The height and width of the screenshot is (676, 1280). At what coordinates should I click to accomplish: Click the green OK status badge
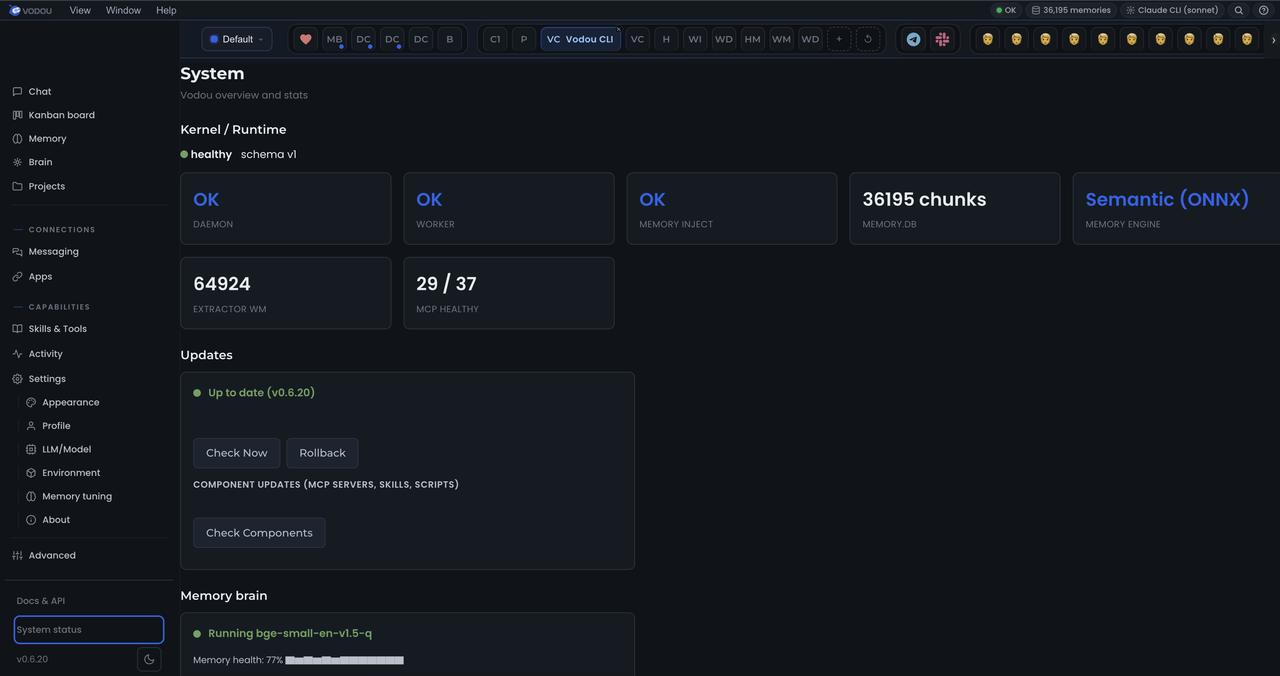tap(1006, 10)
